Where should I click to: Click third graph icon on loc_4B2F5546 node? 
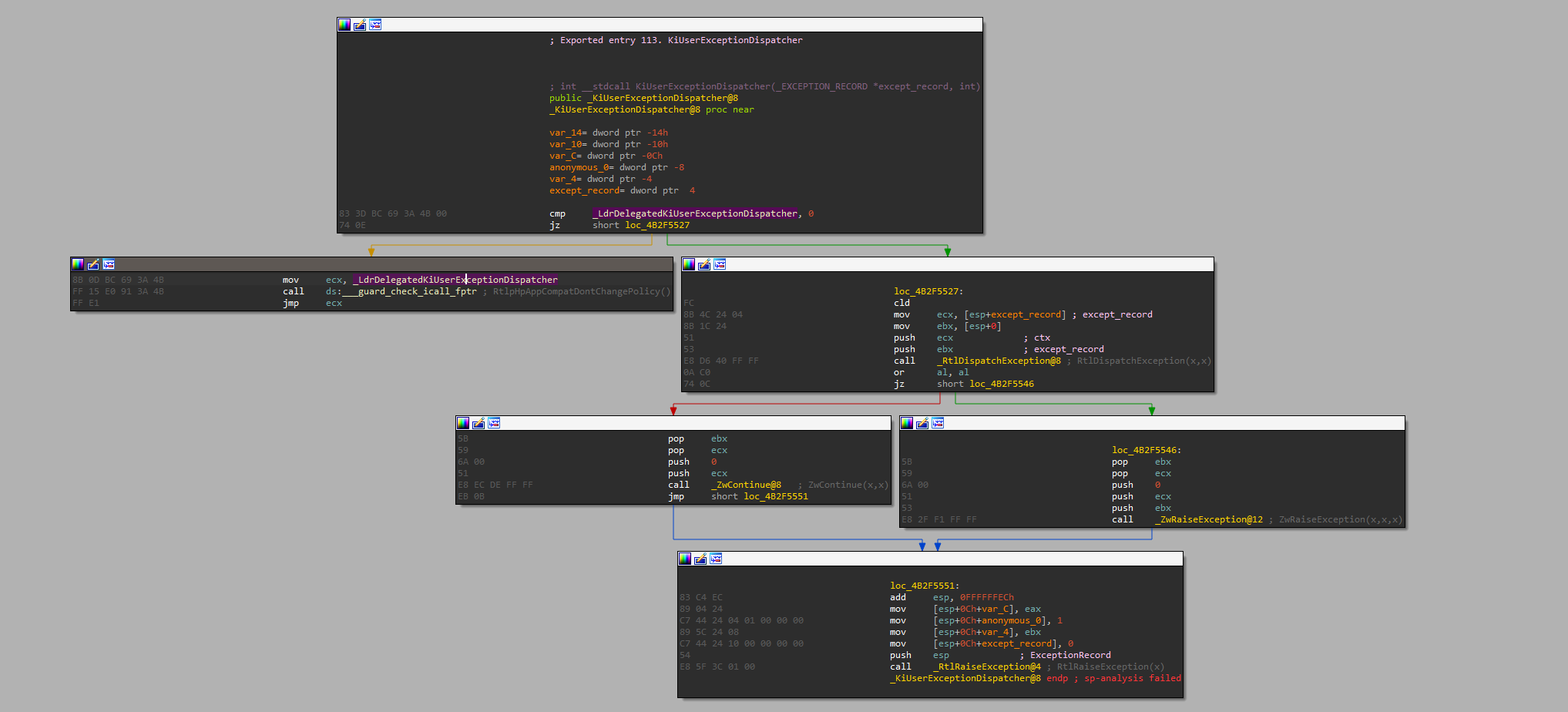click(938, 423)
